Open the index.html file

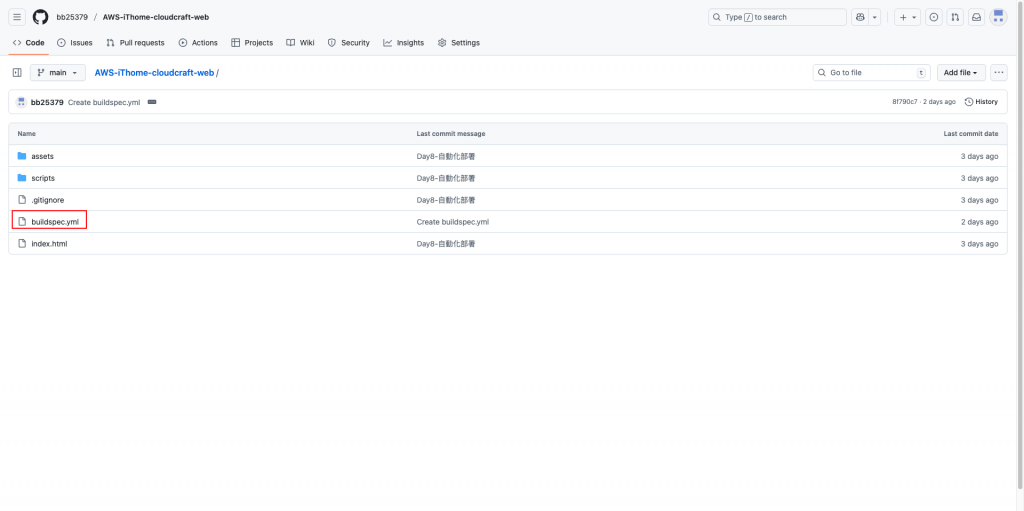pos(49,244)
